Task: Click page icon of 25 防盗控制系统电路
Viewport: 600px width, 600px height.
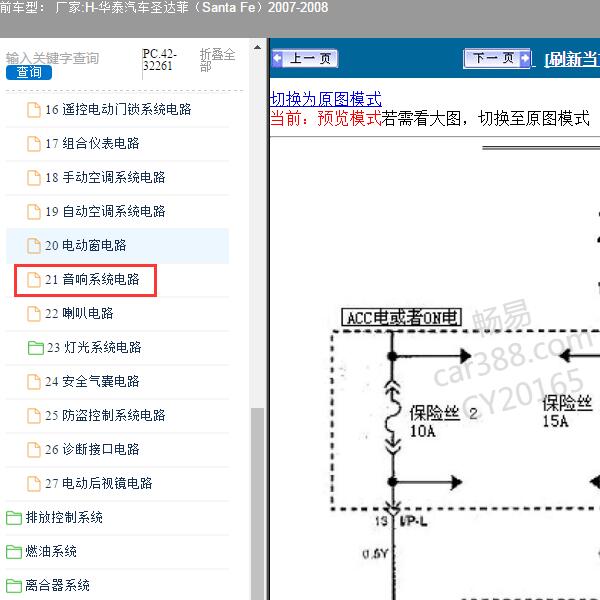Action: pos(34,416)
